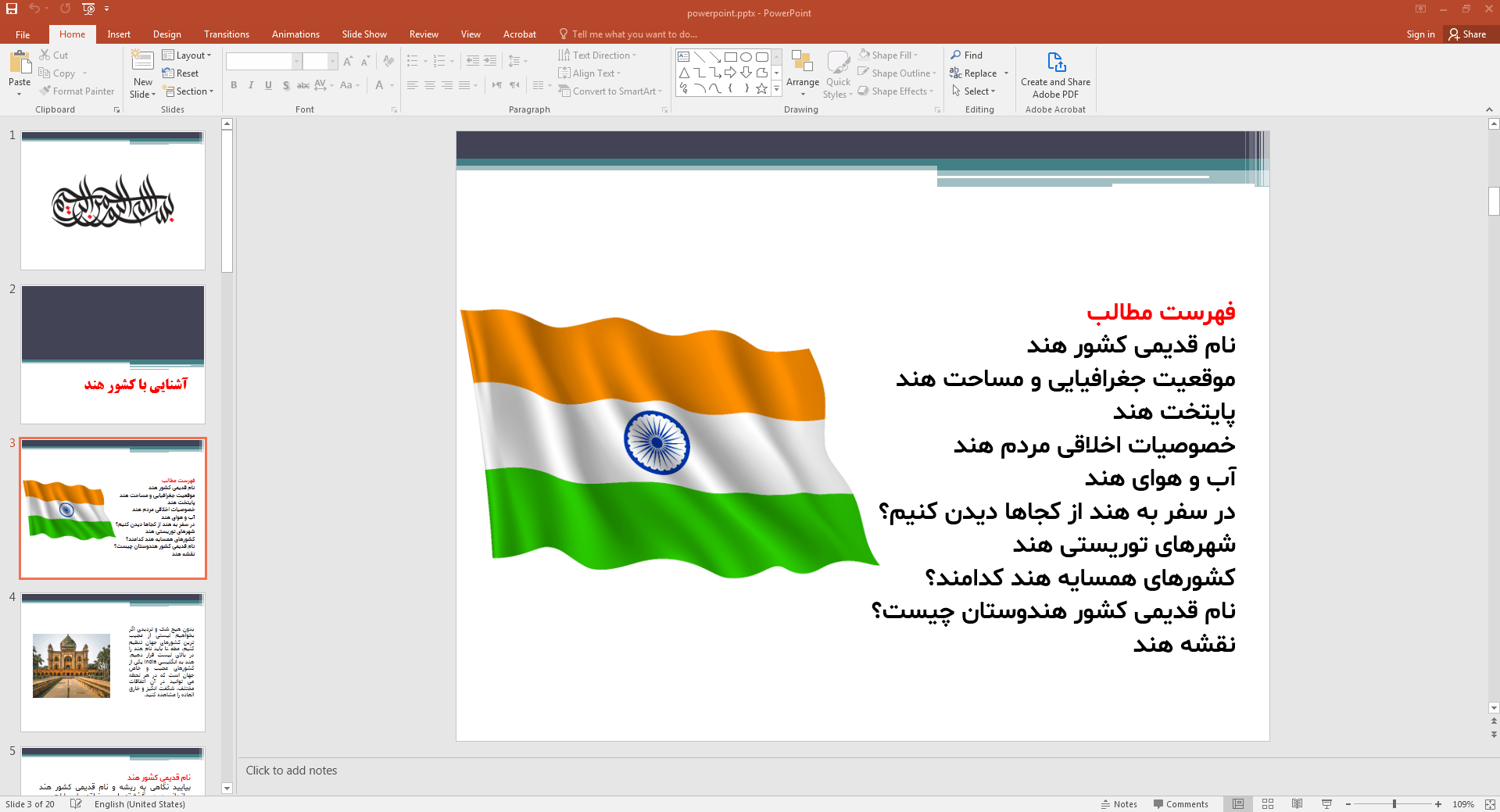The width and height of the screenshot is (1500, 812).
Task: Toggle Center text alignment
Action: [430, 85]
